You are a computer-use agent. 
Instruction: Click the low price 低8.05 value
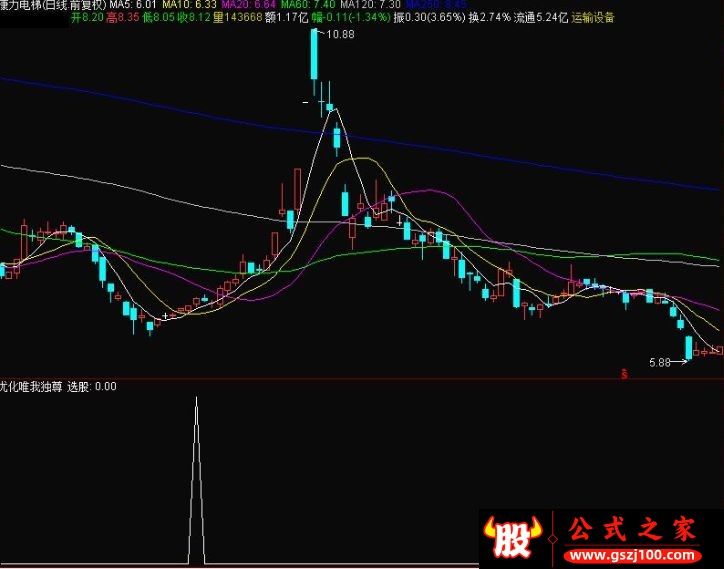pyautogui.click(x=158, y=18)
